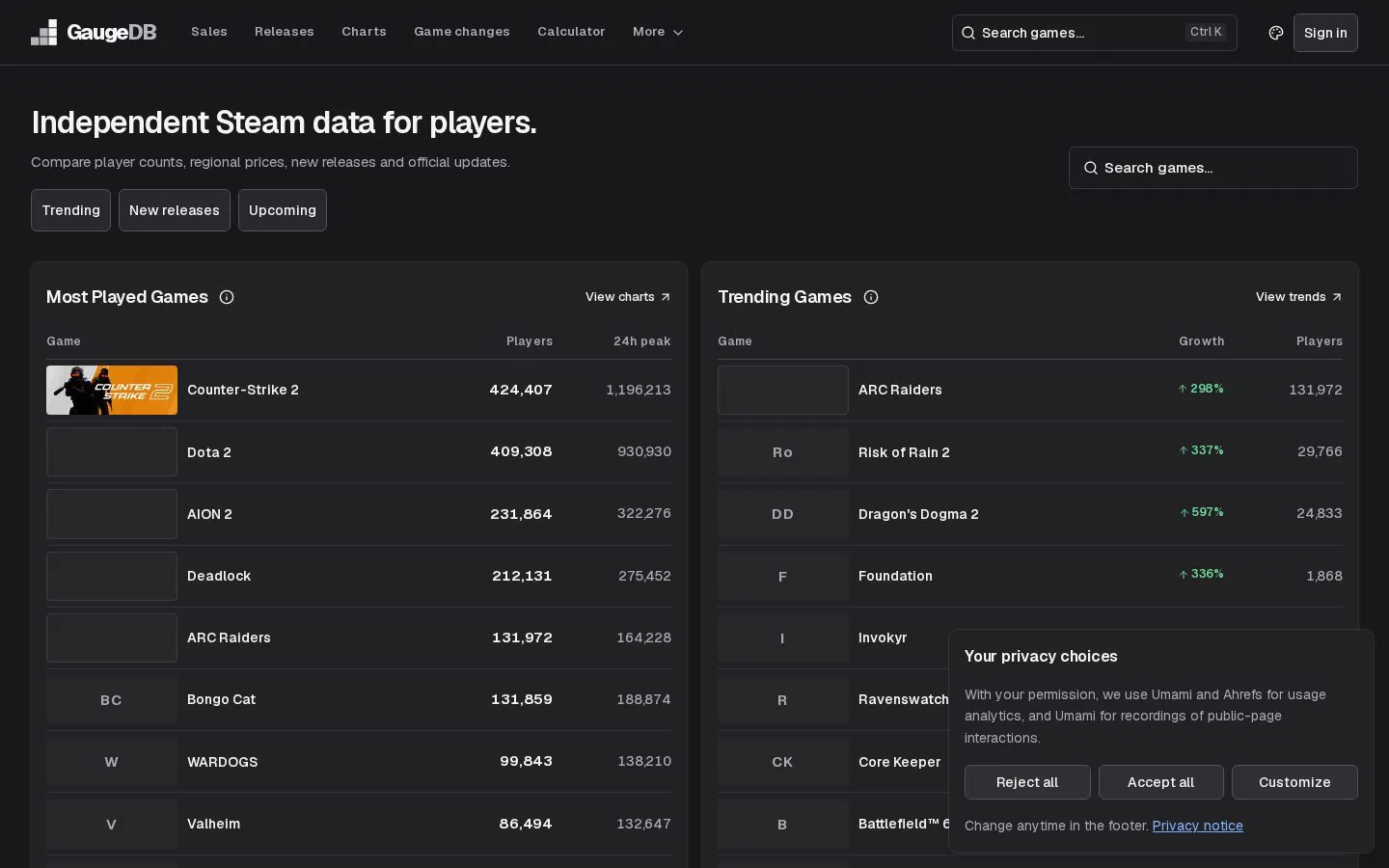1389x868 pixels.
Task: Expand the More menu
Action: tap(658, 32)
